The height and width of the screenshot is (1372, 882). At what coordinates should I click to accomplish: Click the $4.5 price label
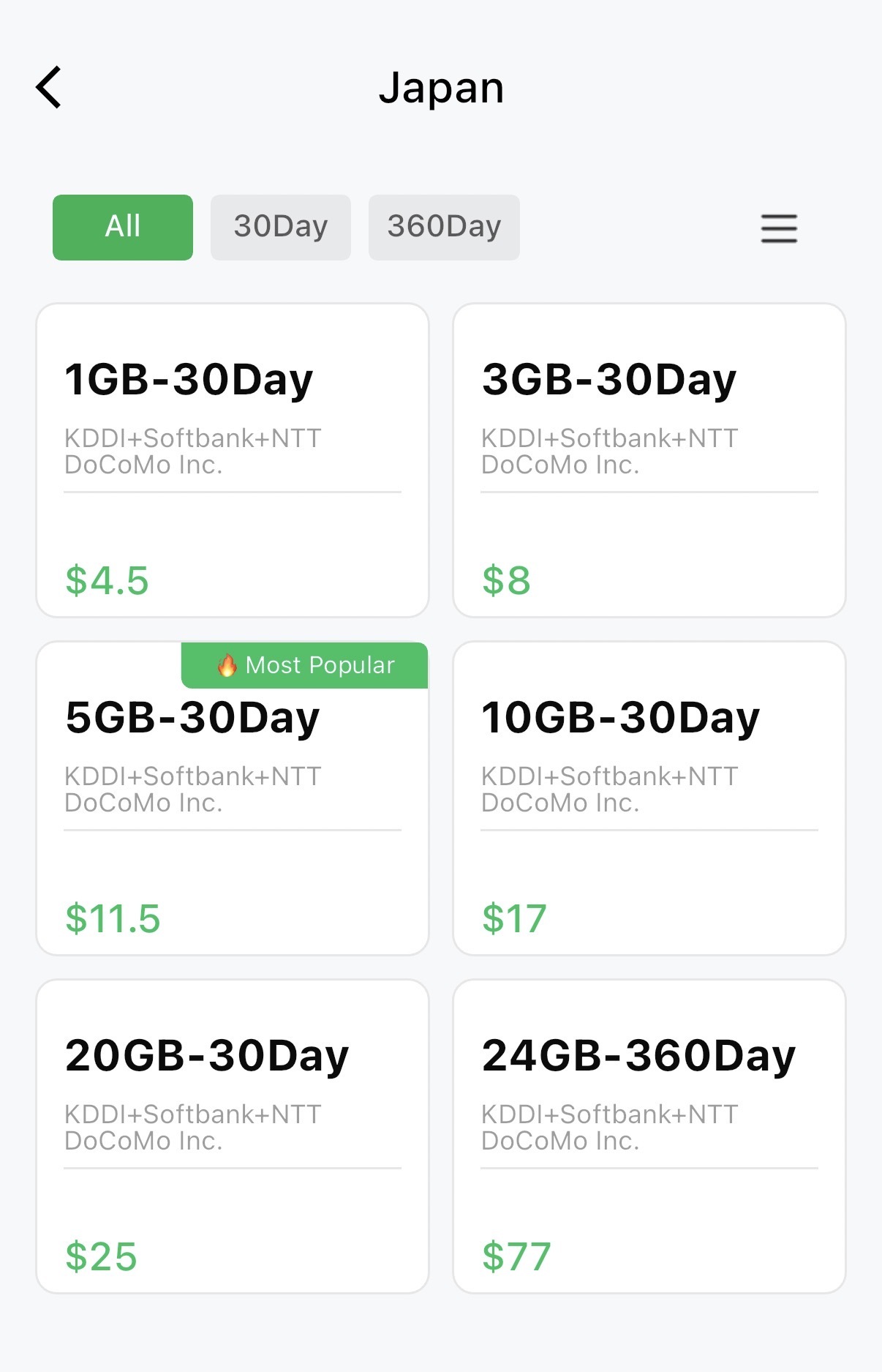[107, 581]
